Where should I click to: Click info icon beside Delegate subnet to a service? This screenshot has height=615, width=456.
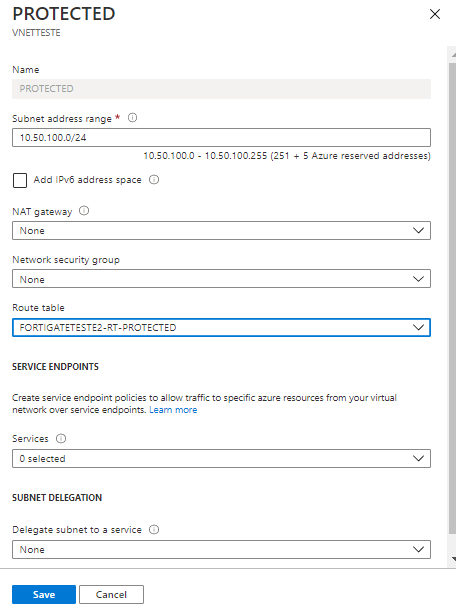(154, 529)
